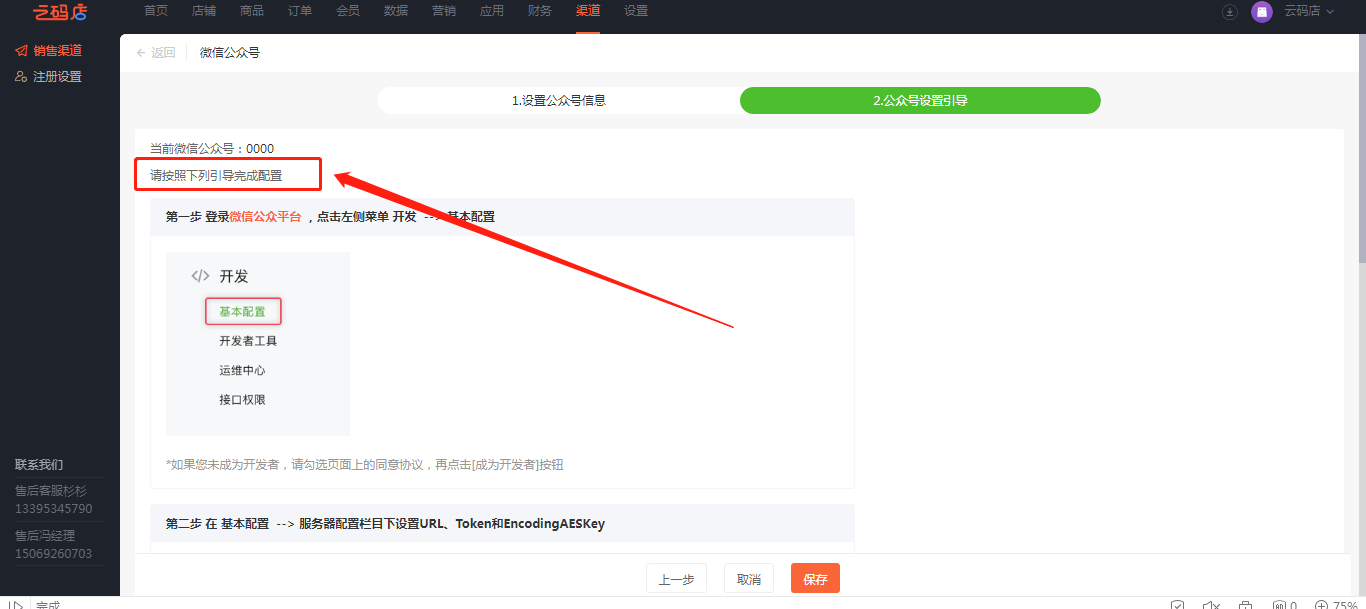Image resolution: width=1366 pixels, height=609 pixels.
Task: Open the download icon in top bar
Action: (1230, 11)
